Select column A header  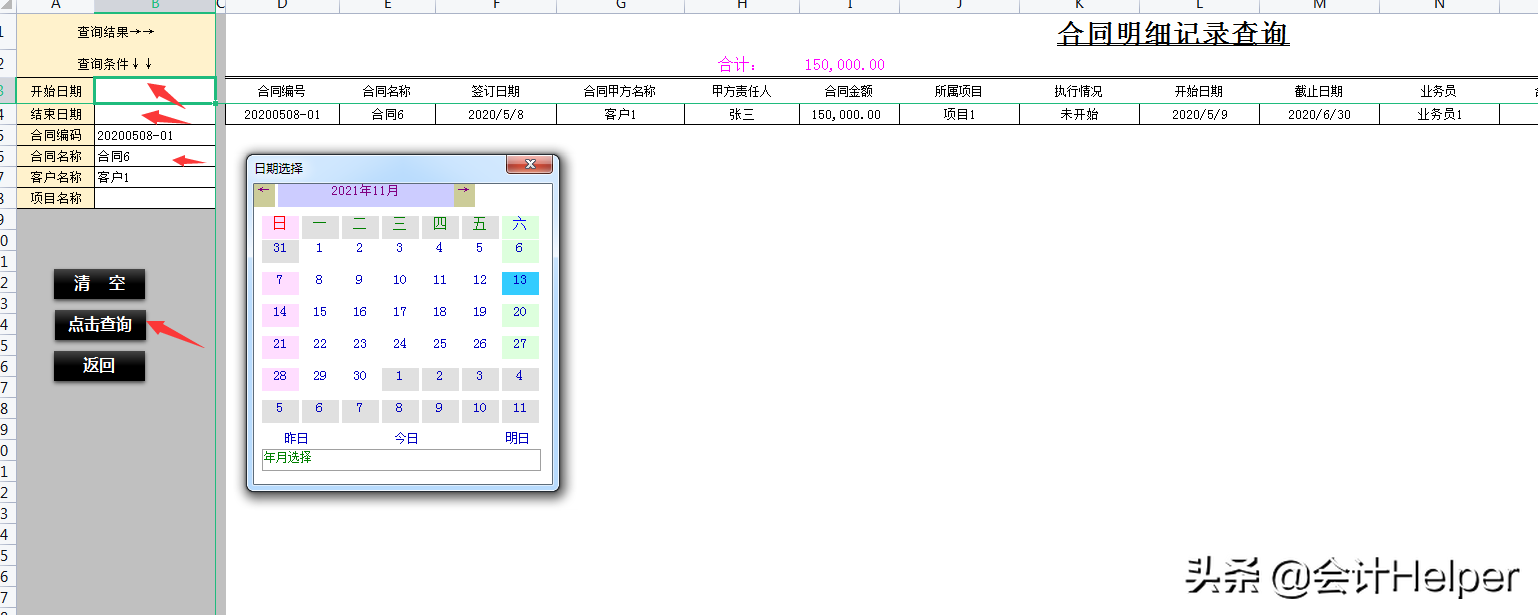pos(56,6)
